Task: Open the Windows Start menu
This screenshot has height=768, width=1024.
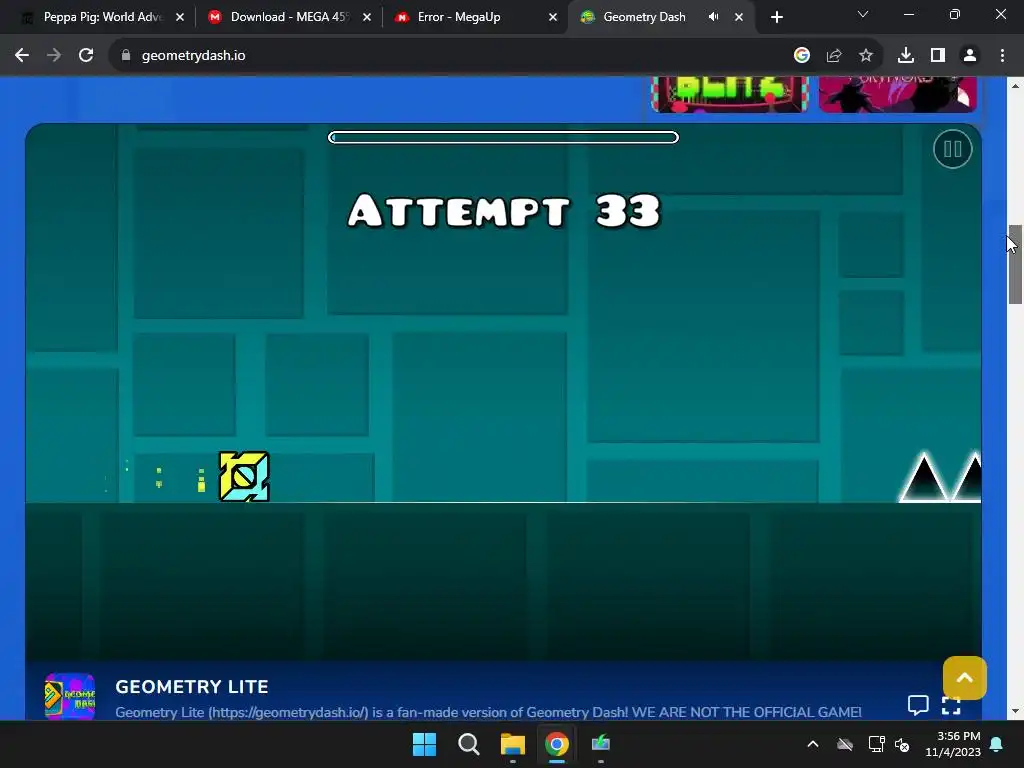Action: [424, 744]
